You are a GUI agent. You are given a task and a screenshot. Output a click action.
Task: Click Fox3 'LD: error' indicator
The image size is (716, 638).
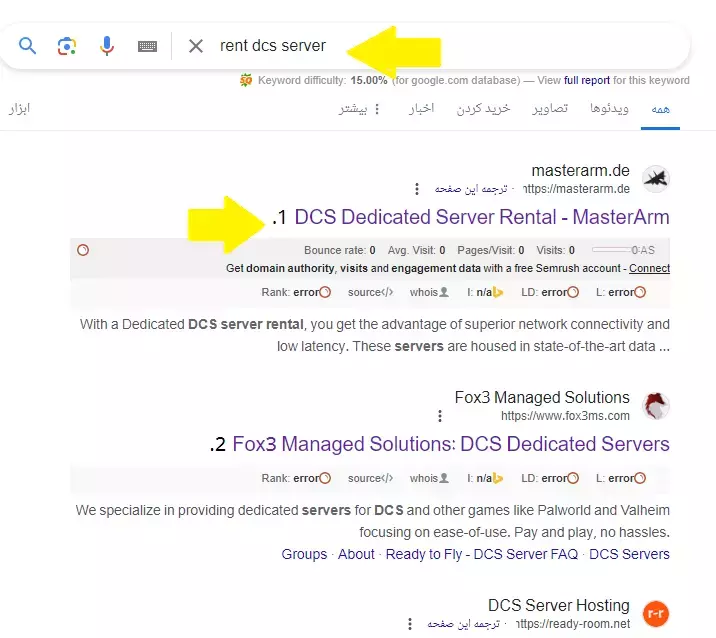tap(550, 478)
